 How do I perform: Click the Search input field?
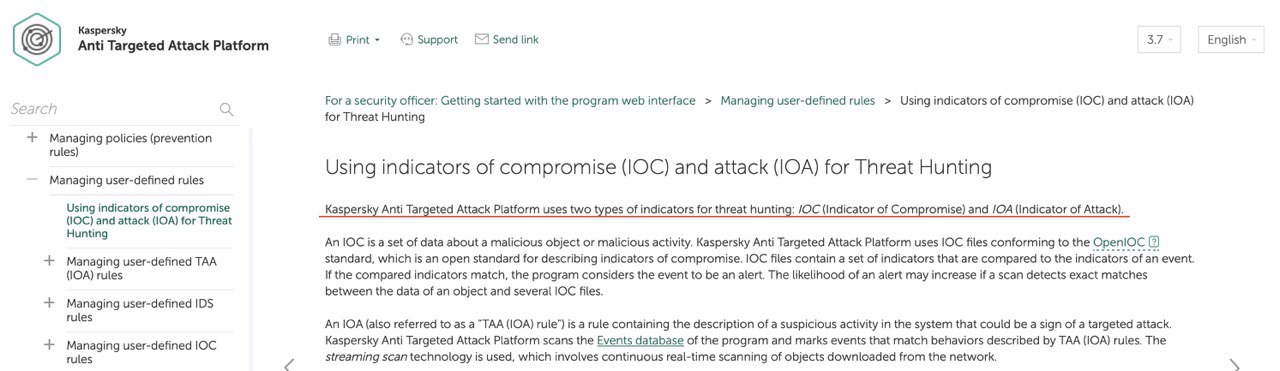[x=110, y=109]
